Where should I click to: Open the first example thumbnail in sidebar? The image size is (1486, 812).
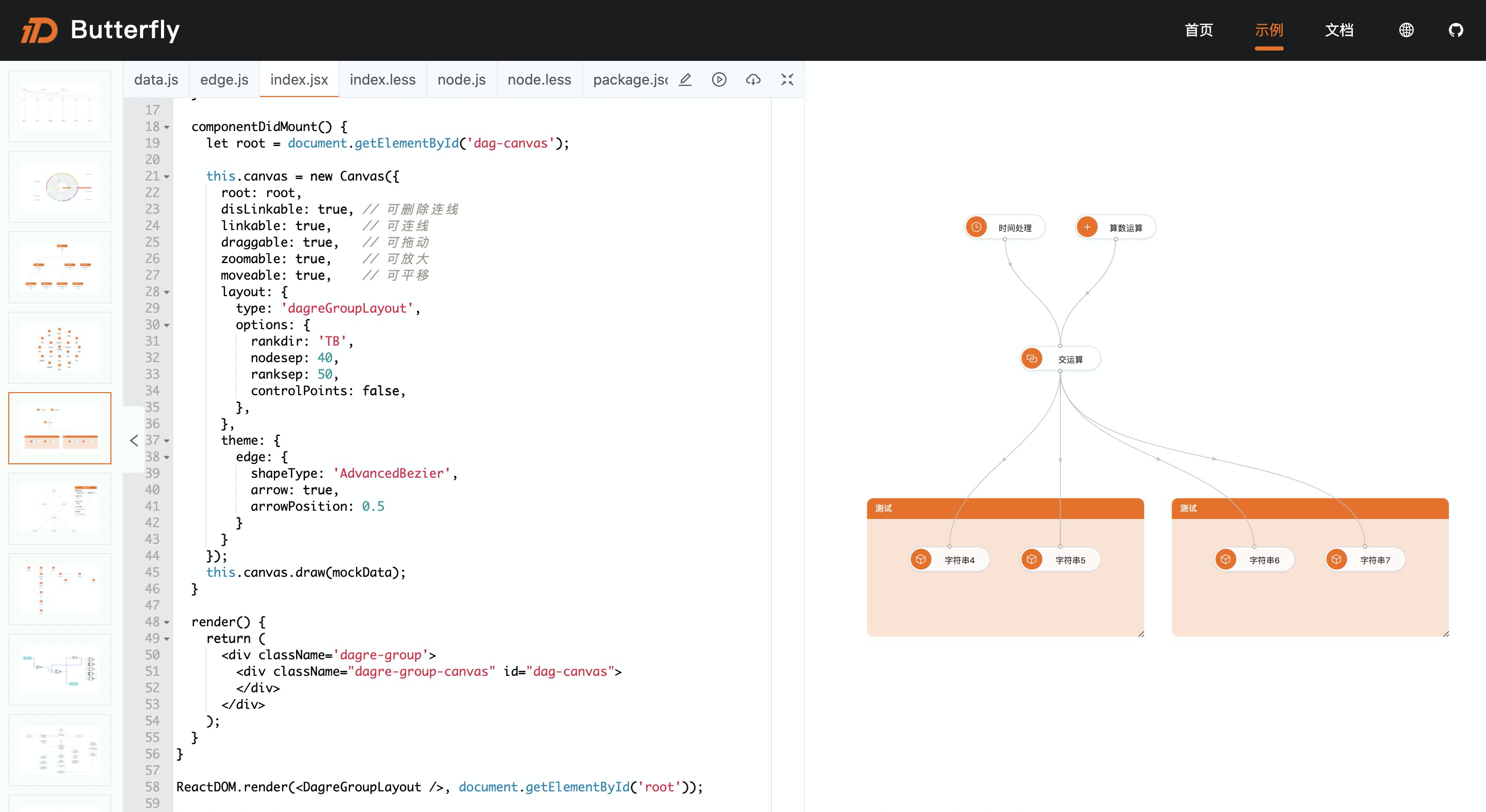click(x=60, y=106)
